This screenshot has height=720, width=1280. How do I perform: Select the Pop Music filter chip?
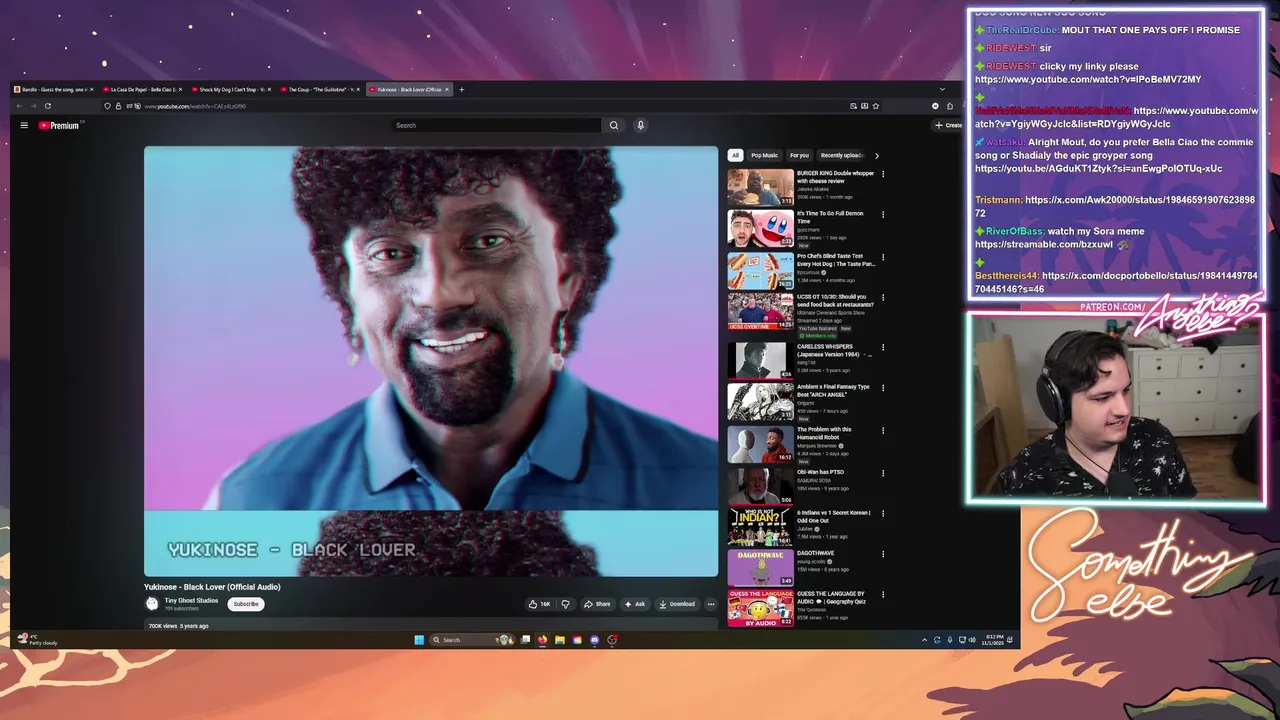coord(764,155)
